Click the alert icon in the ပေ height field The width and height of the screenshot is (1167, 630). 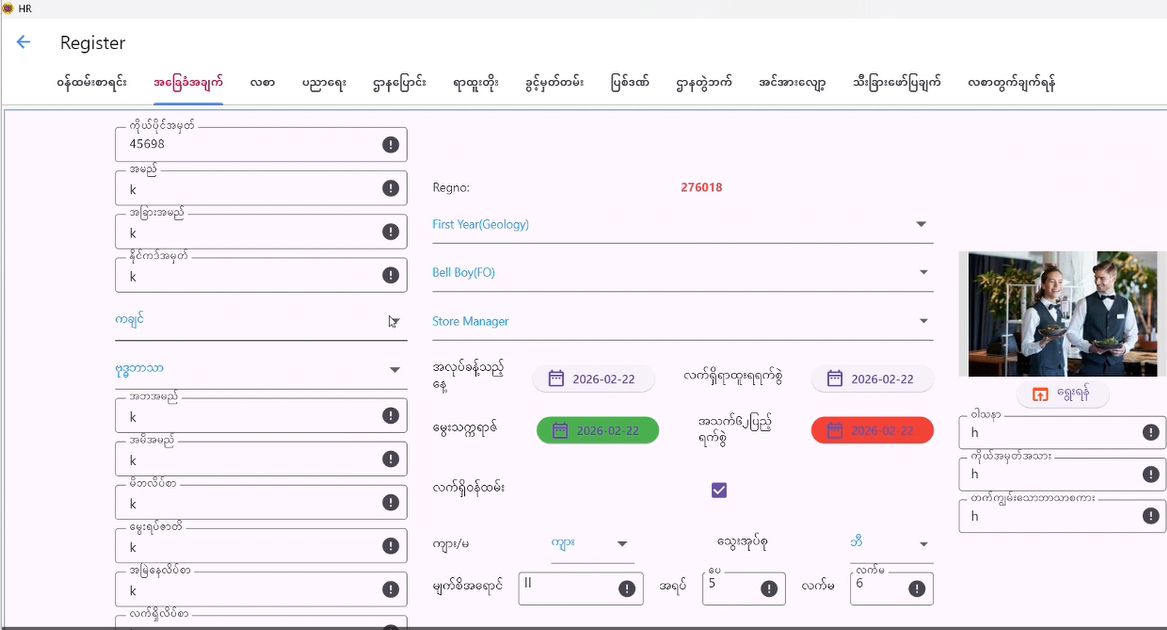(x=769, y=589)
